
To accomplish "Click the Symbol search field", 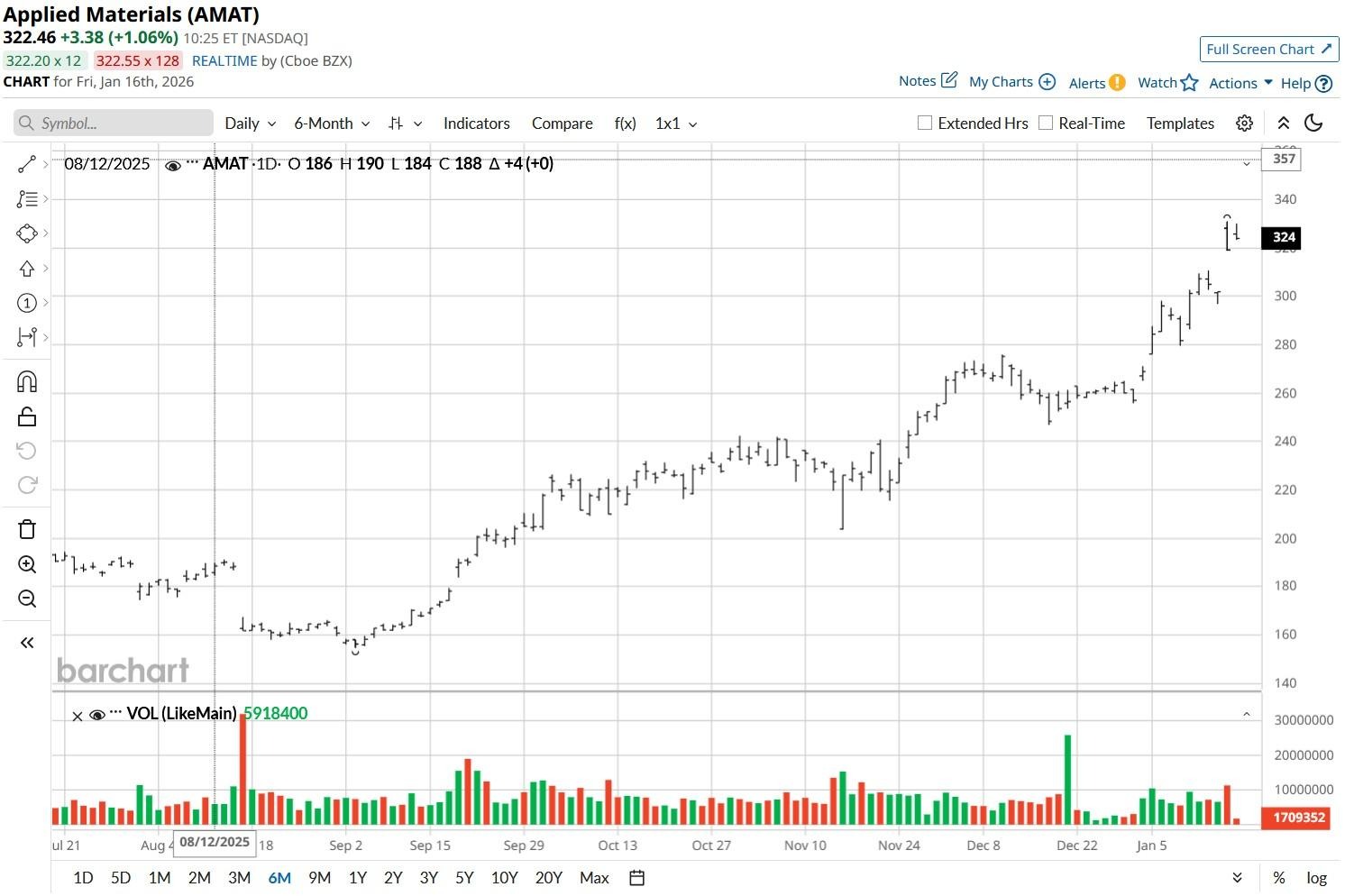I will click(x=114, y=123).
